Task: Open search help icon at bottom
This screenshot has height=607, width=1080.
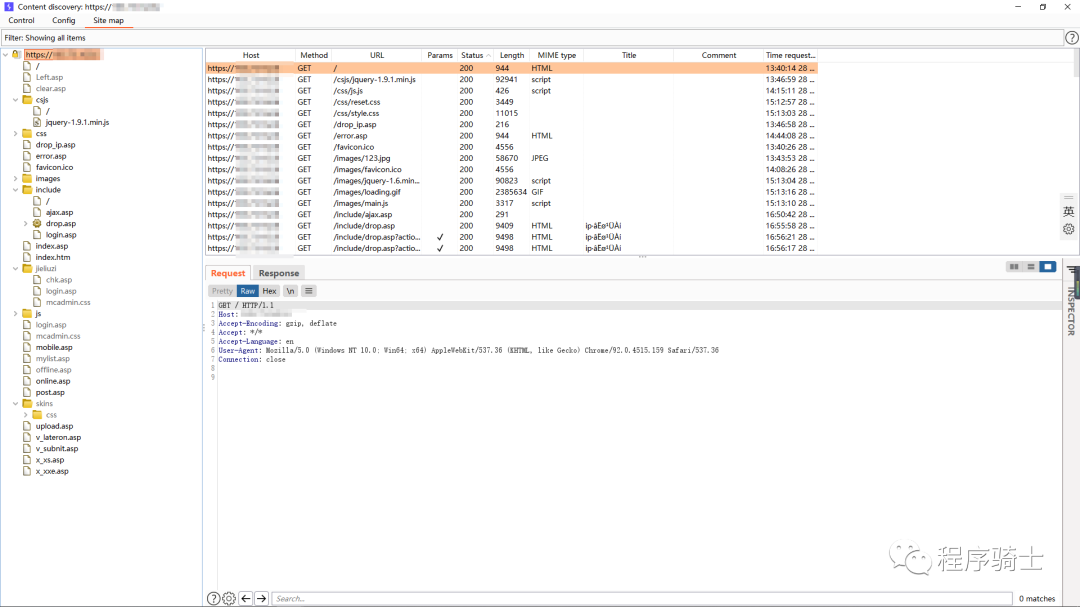Action: 213,598
